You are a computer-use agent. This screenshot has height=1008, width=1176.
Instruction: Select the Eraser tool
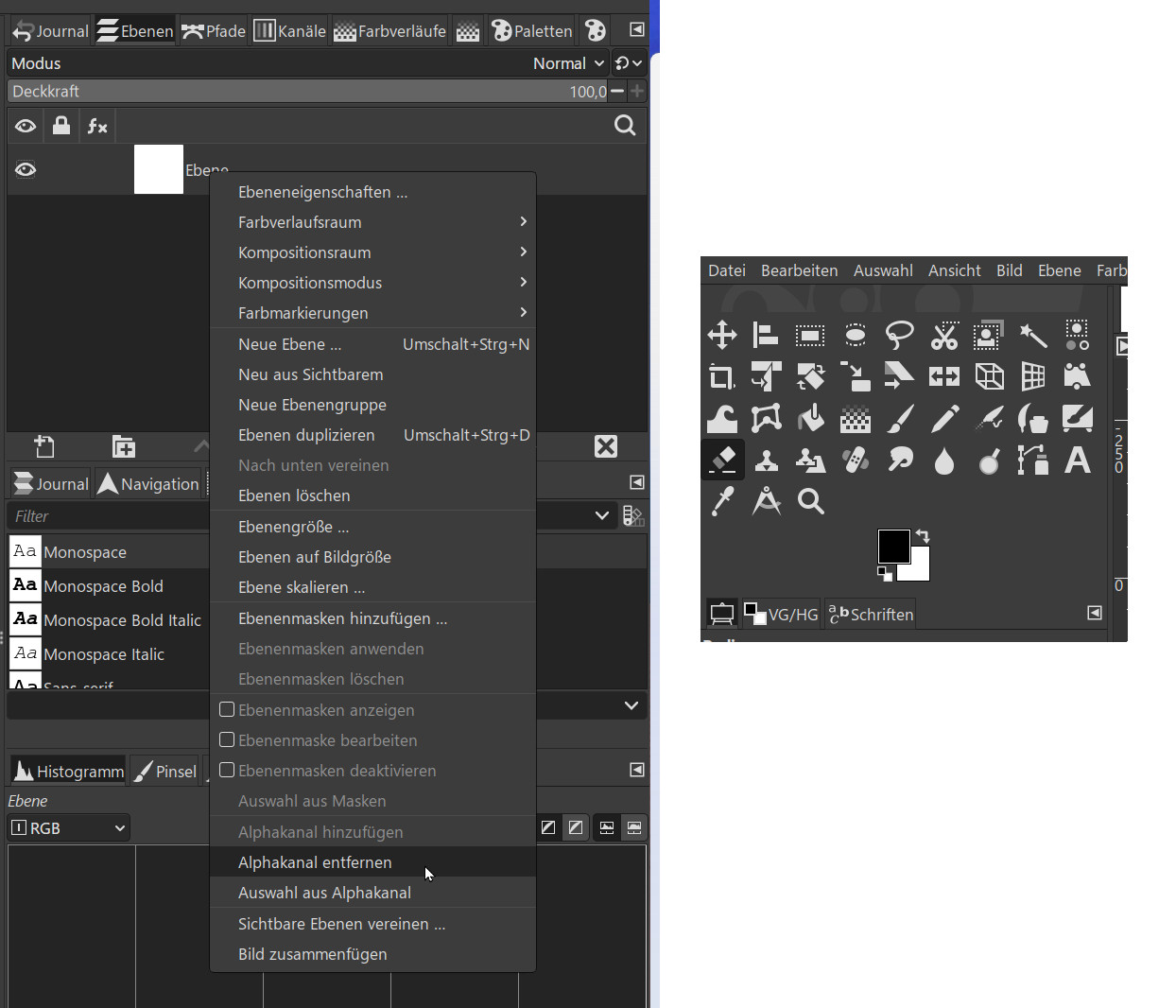[x=722, y=460]
